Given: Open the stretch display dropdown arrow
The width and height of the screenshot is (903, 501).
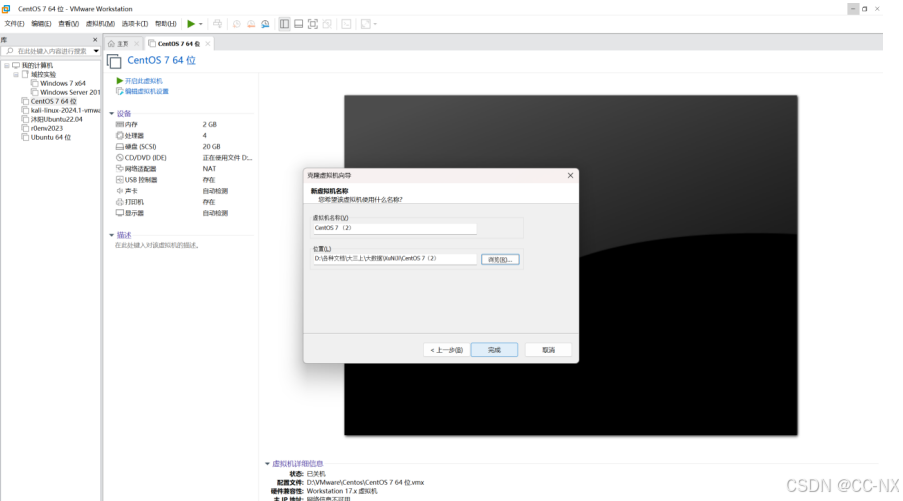Looking at the screenshot, I should (x=375, y=24).
